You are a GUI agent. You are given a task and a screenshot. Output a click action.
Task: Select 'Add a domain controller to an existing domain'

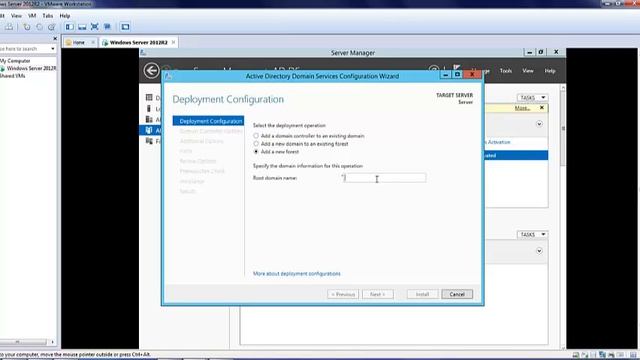pyautogui.click(x=256, y=136)
